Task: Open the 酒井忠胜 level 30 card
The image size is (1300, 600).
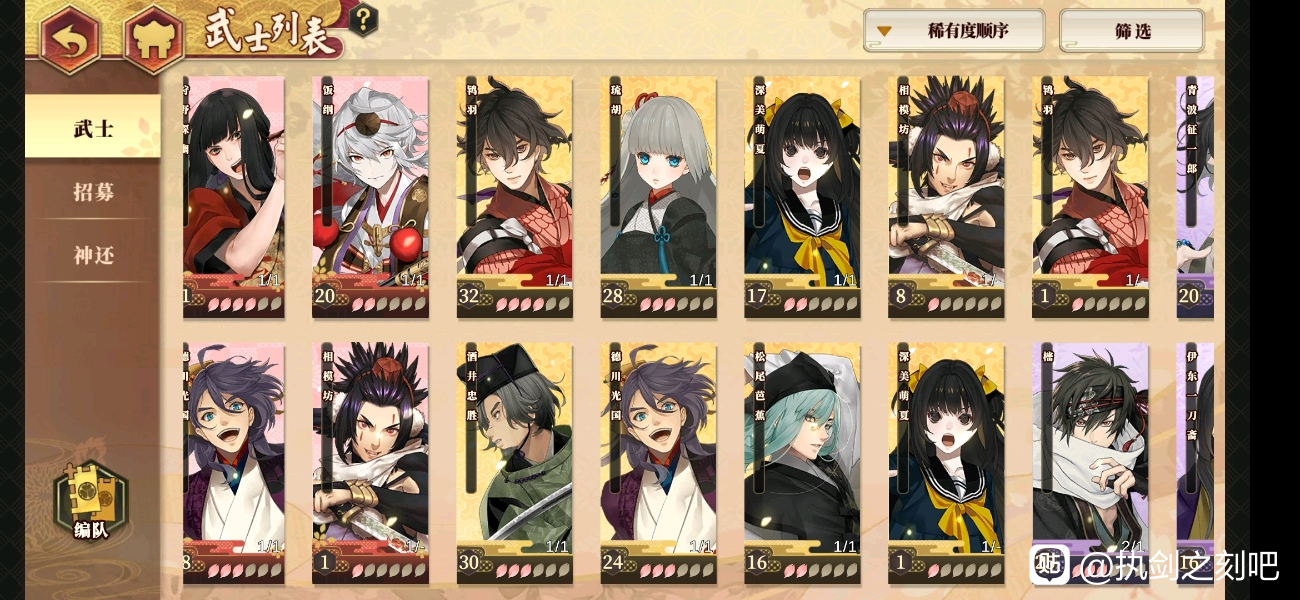Action: (514, 463)
